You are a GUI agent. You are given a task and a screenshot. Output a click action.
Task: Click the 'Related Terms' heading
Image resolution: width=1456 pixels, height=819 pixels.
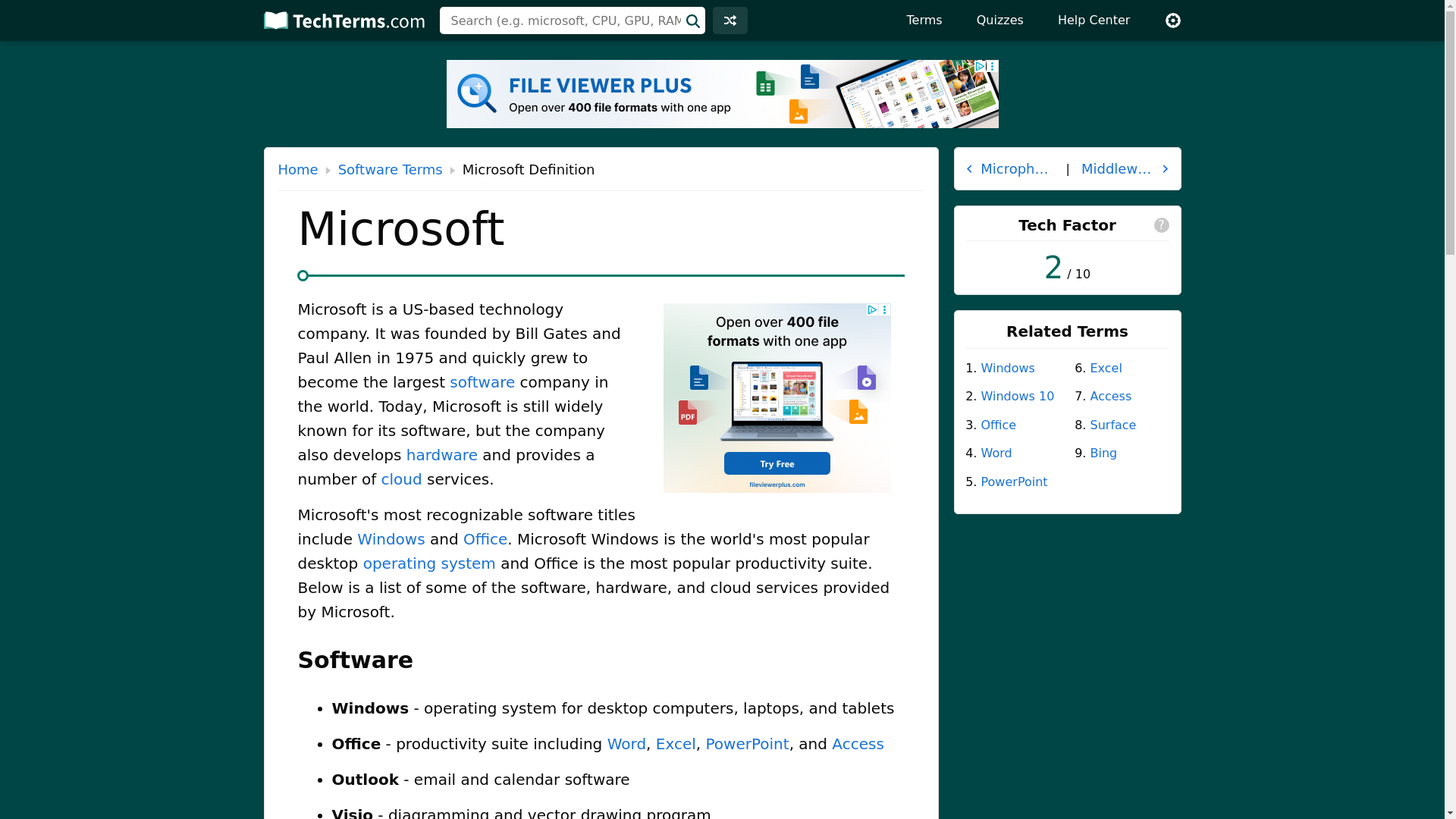pyautogui.click(x=1067, y=331)
